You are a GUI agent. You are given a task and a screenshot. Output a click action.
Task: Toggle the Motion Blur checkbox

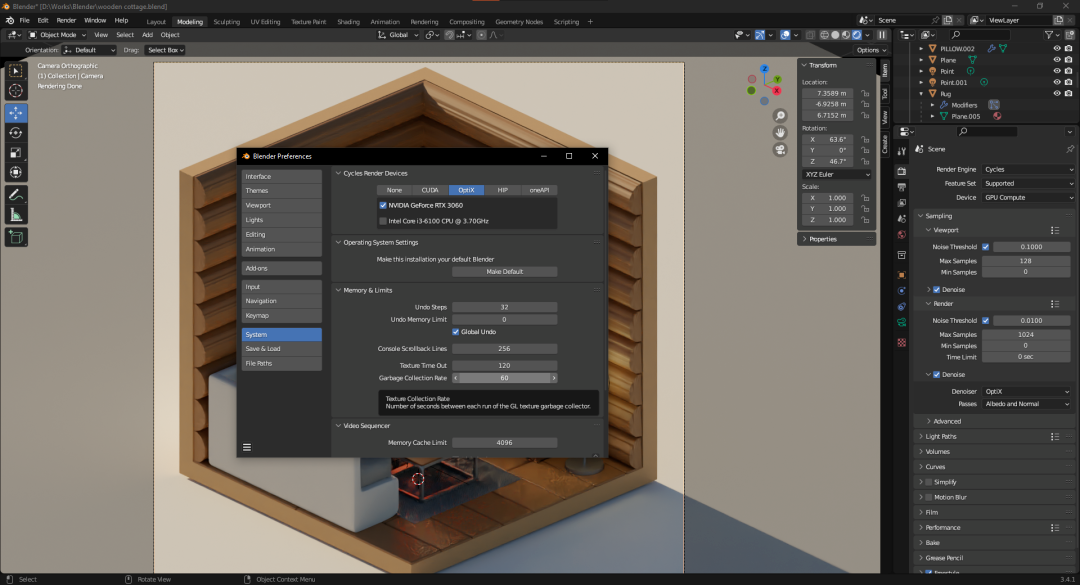[x=928, y=497]
